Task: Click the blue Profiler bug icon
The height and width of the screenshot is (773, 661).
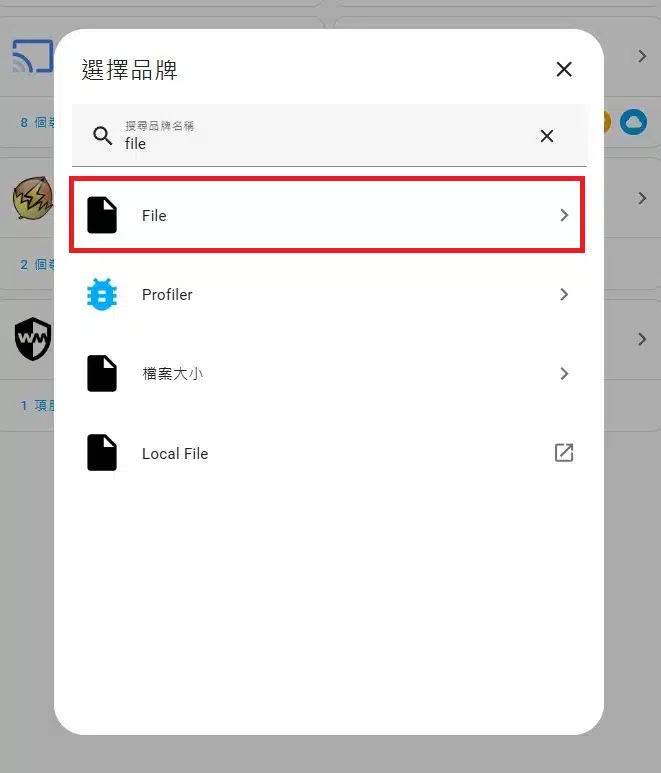Action: (102, 294)
